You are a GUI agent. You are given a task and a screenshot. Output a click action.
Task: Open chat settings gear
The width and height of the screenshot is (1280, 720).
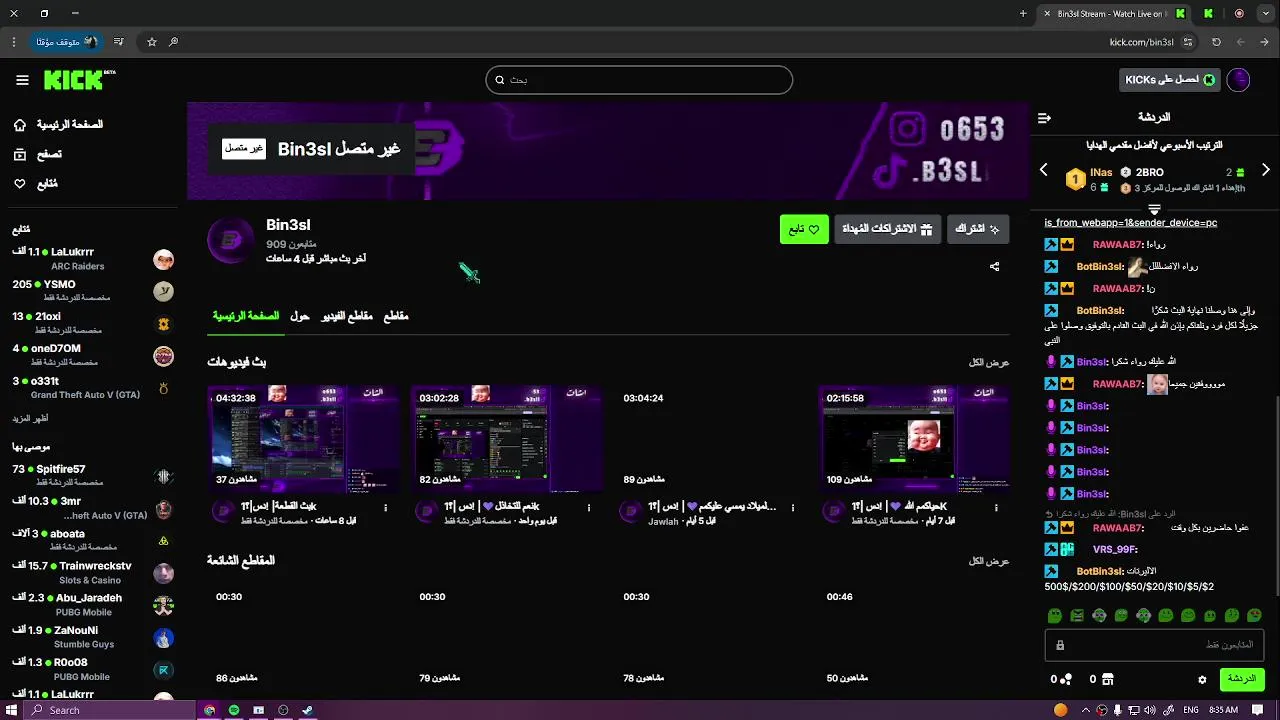click(x=1202, y=680)
